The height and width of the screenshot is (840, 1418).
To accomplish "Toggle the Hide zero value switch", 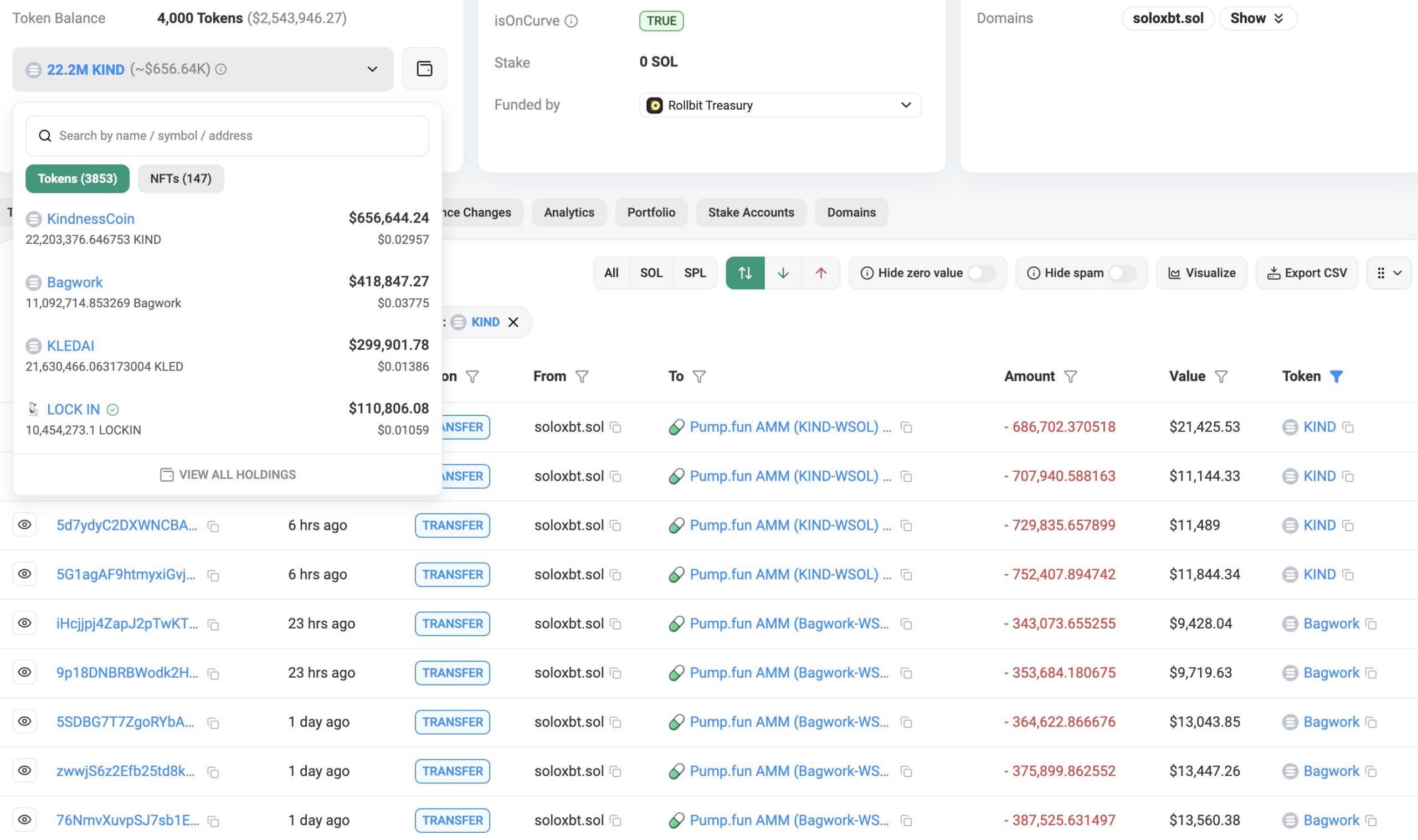I will pyautogui.click(x=981, y=273).
